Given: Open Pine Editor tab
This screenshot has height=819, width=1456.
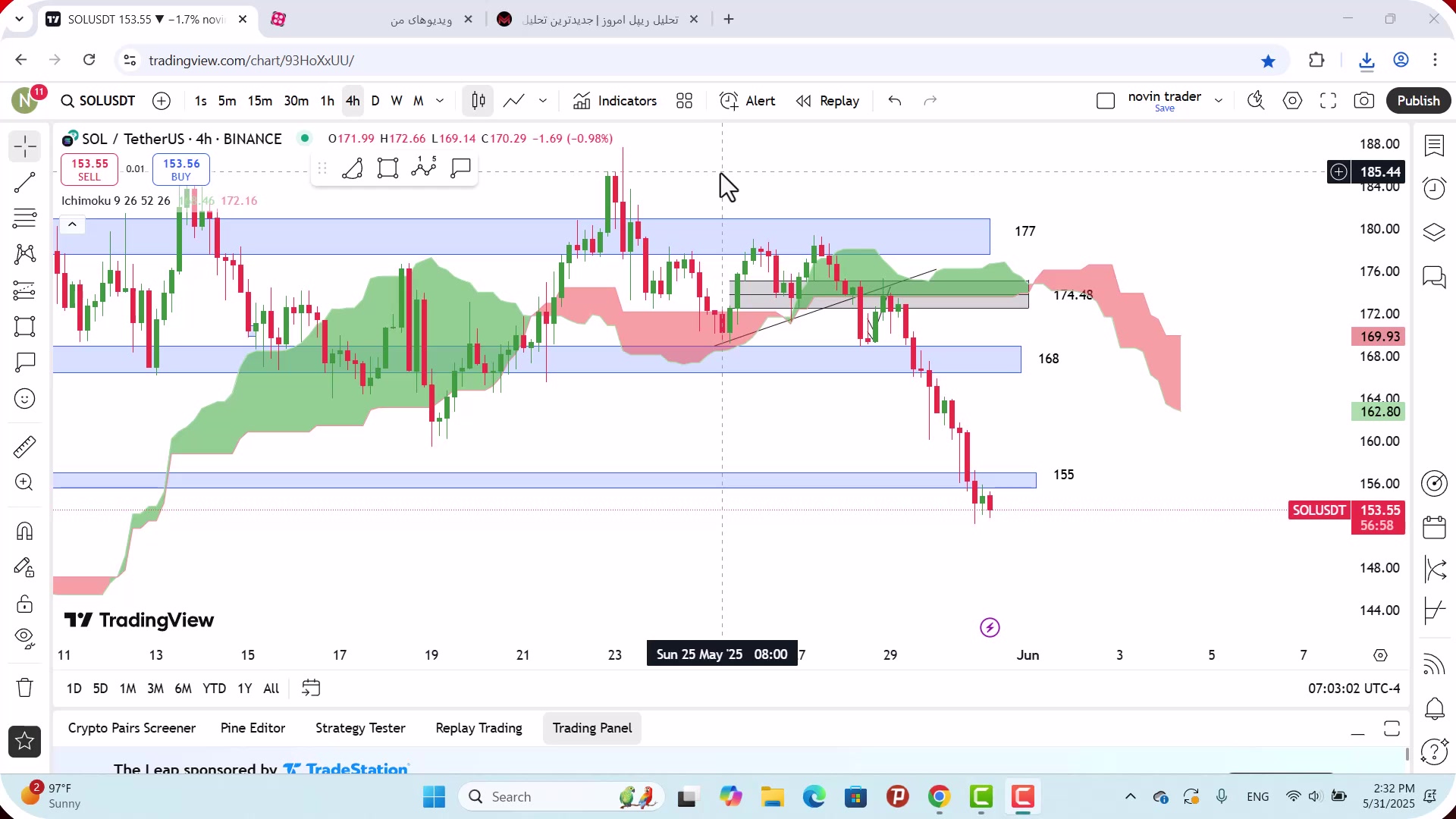Looking at the screenshot, I should 253,728.
